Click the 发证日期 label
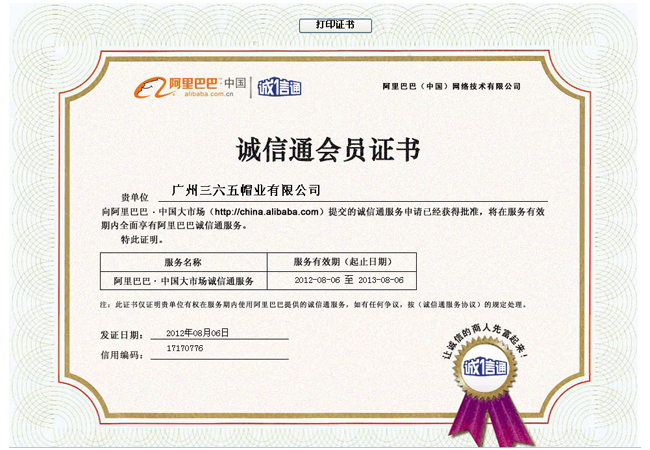Image resolution: width=650 pixels, height=450 pixels. tap(122, 335)
